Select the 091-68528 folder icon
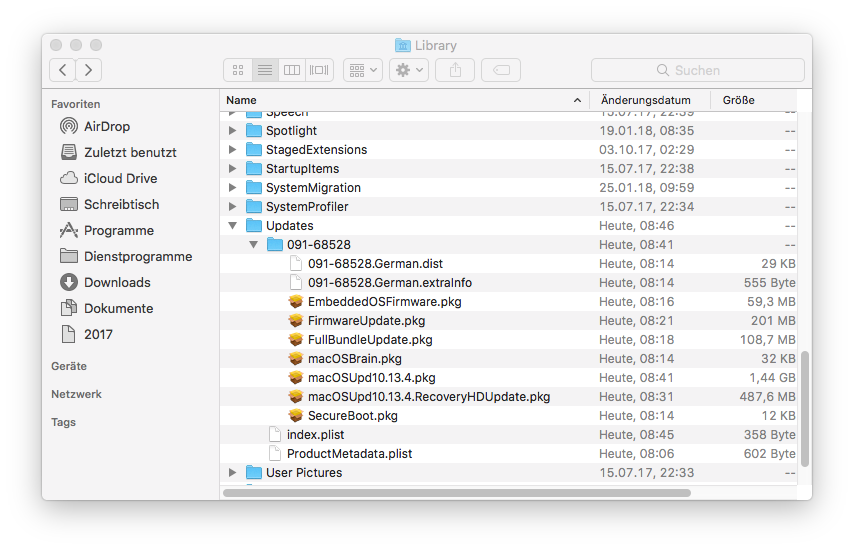The width and height of the screenshot is (854, 550). pyautogui.click(x=275, y=245)
